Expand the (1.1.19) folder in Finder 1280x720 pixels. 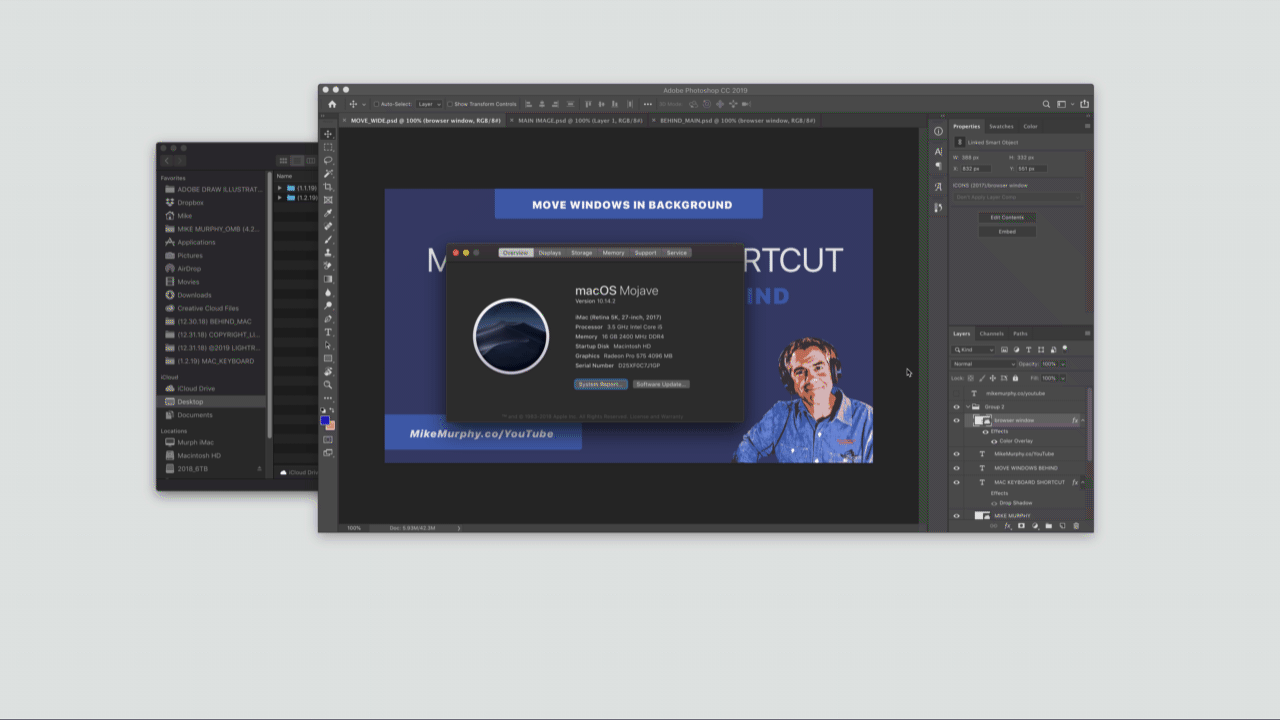coord(280,188)
